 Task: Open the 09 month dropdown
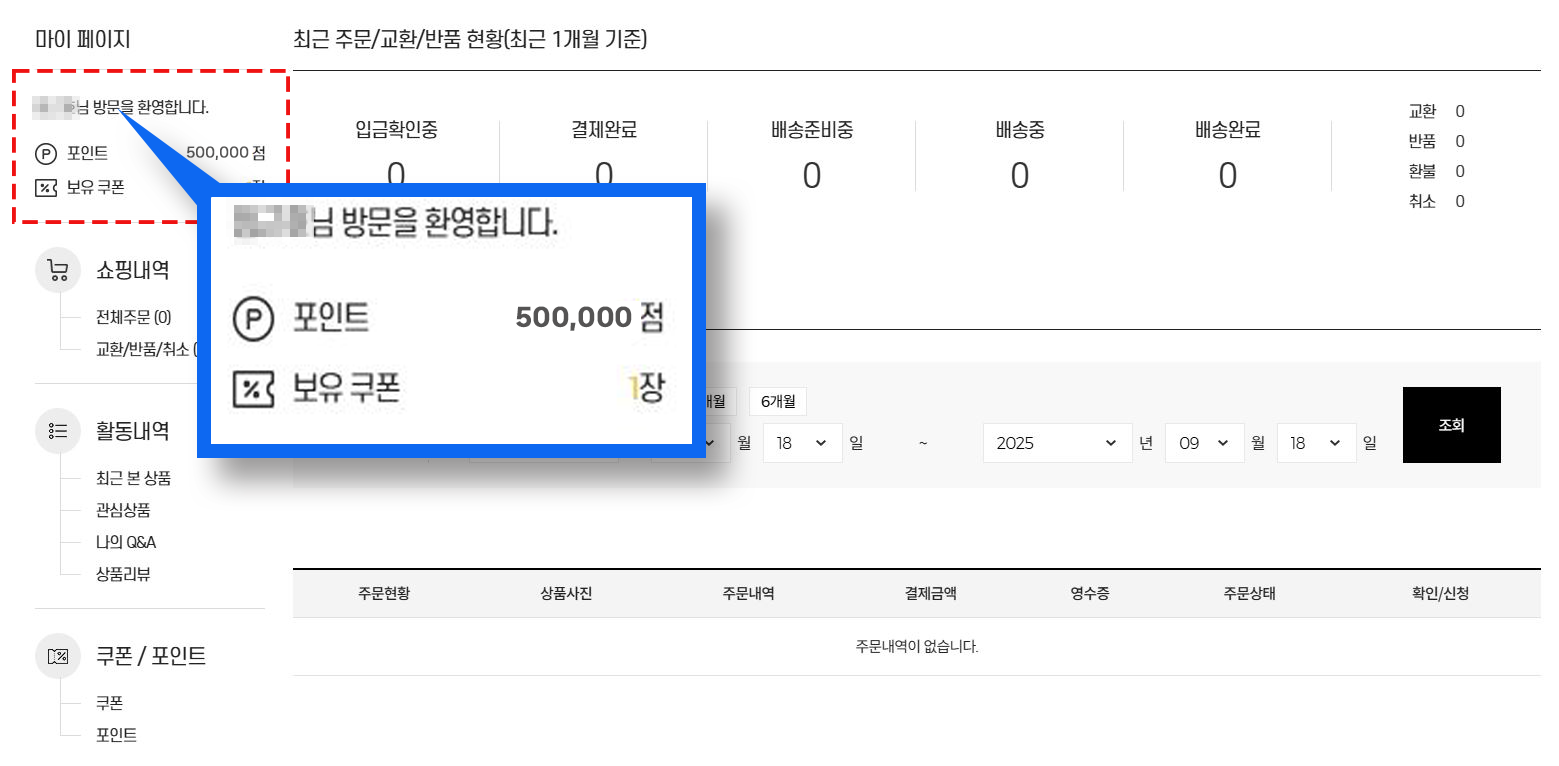(1203, 443)
